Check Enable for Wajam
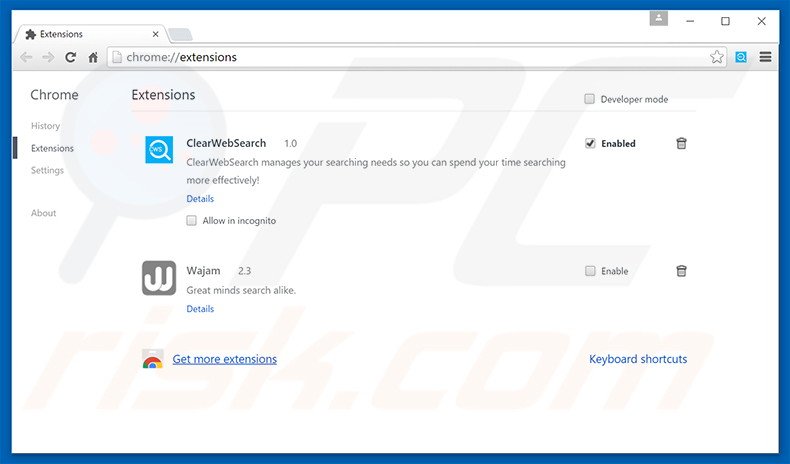 pyautogui.click(x=590, y=271)
